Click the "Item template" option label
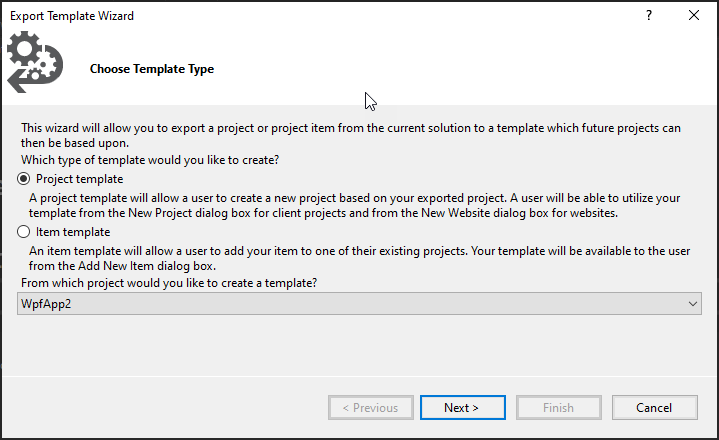This screenshot has height=440, width=719. click(x=73, y=232)
